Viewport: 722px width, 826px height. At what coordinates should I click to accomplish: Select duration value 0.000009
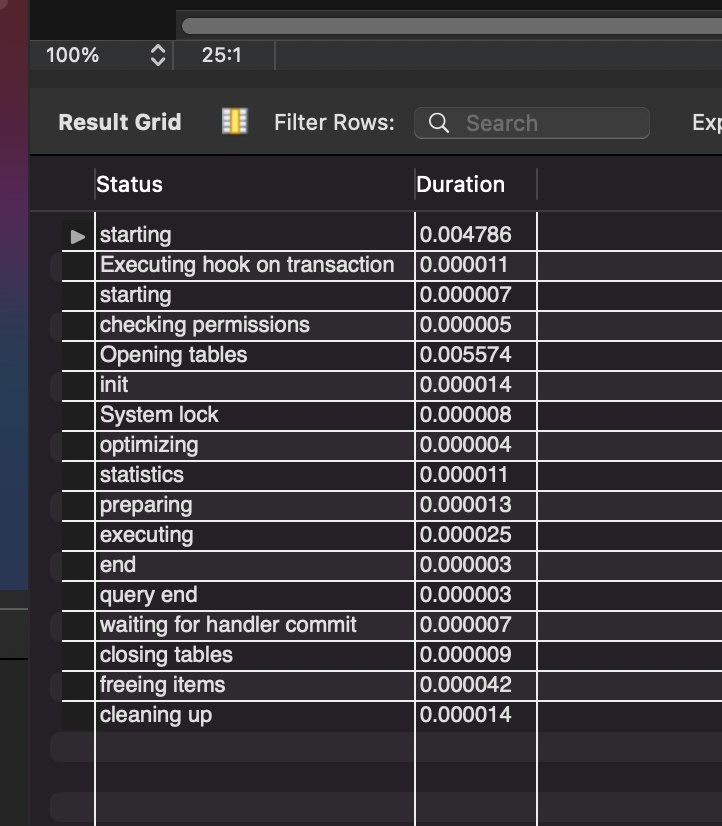(476, 655)
